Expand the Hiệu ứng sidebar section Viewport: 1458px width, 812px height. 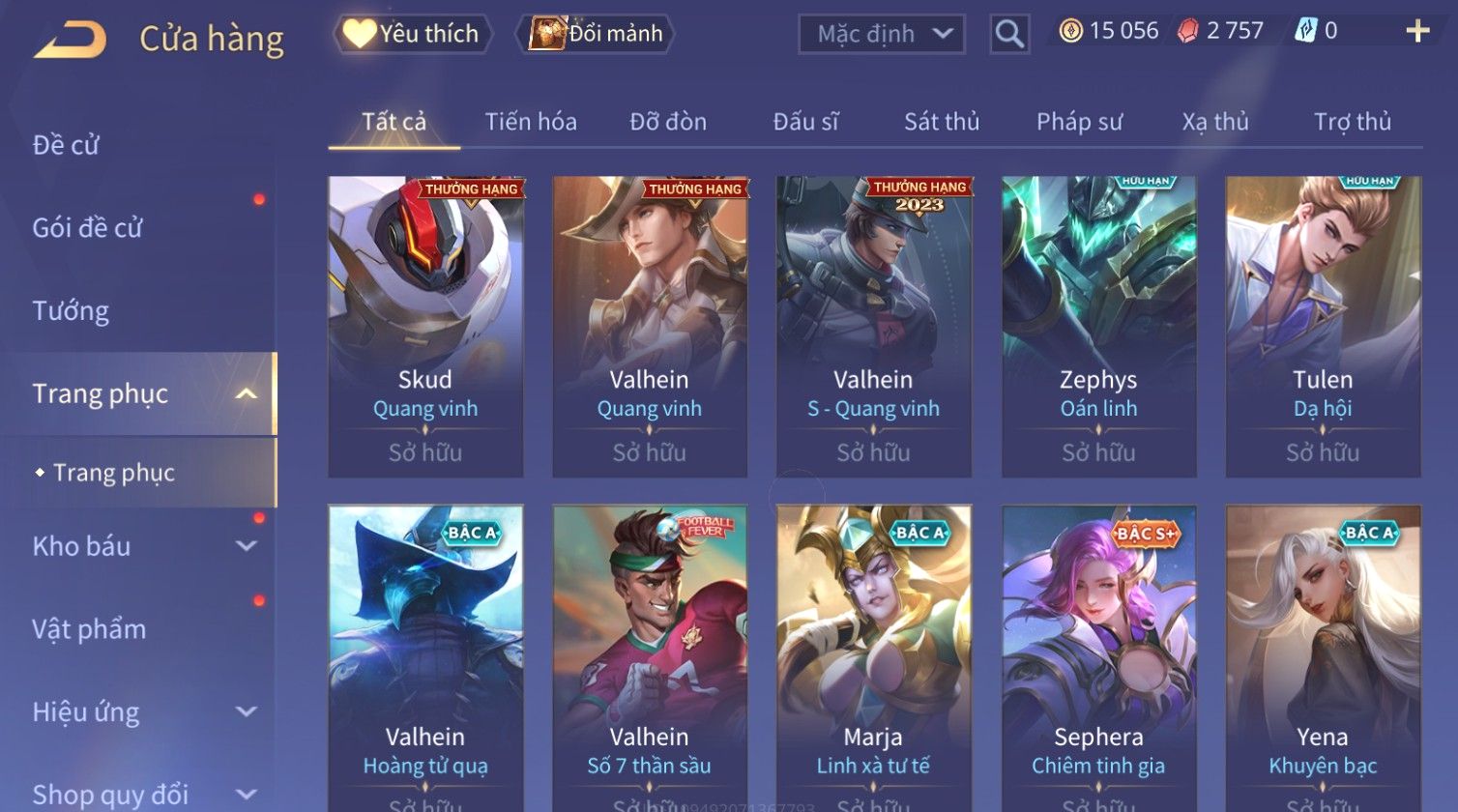(x=247, y=712)
